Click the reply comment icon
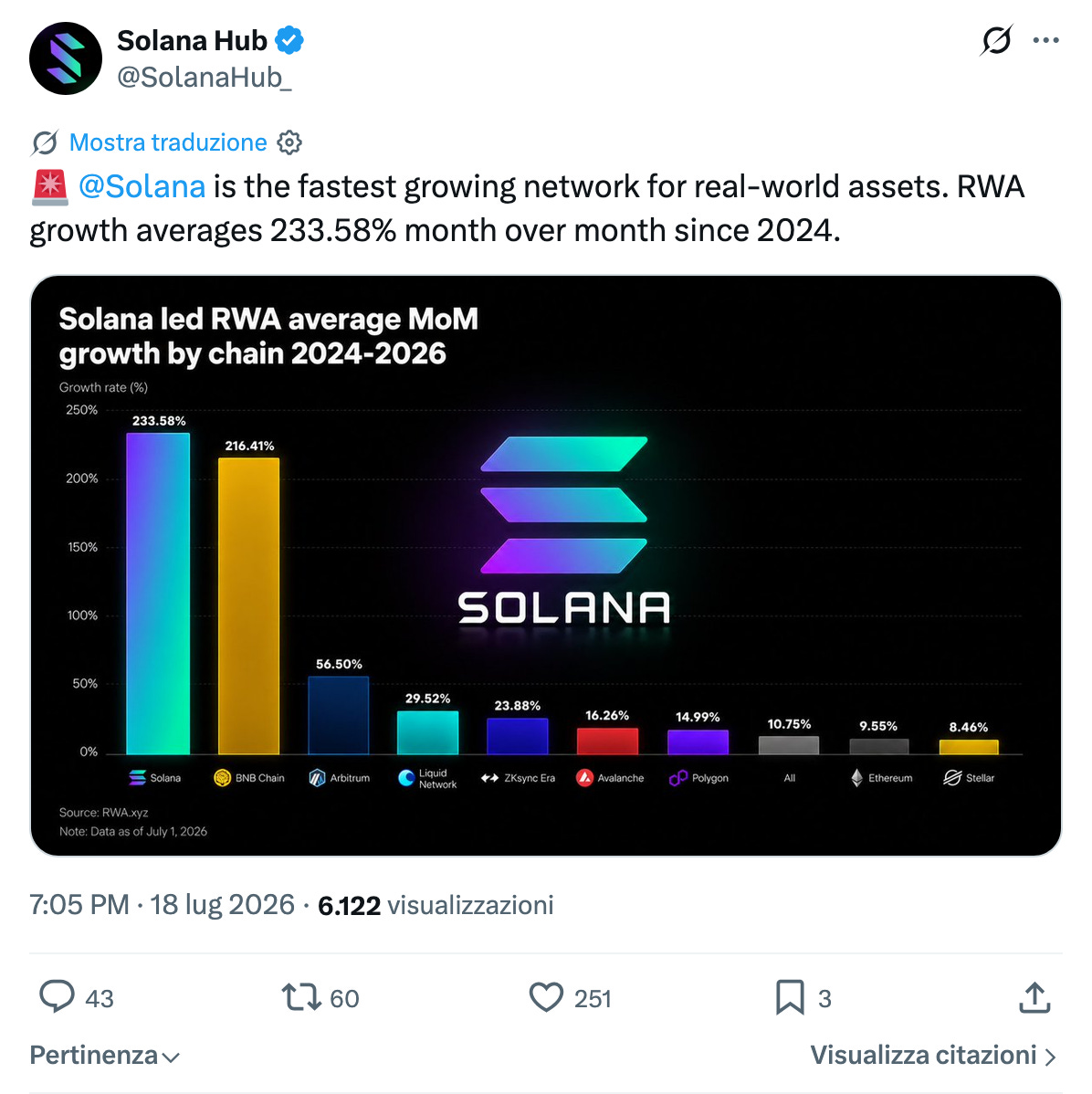This screenshot has width=1092, height=1094. [x=57, y=996]
